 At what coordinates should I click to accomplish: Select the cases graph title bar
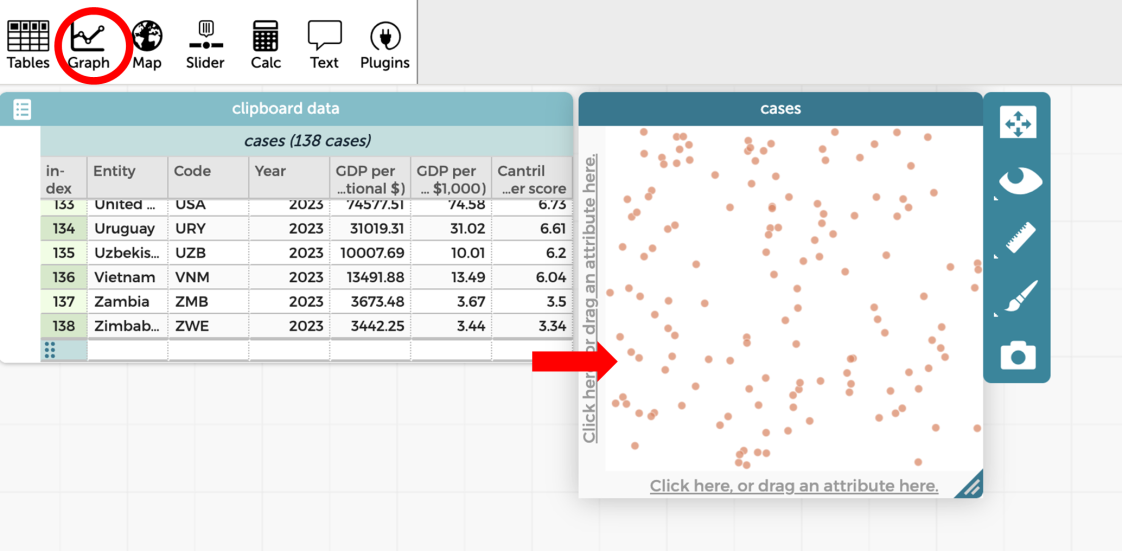click(780, 108)
